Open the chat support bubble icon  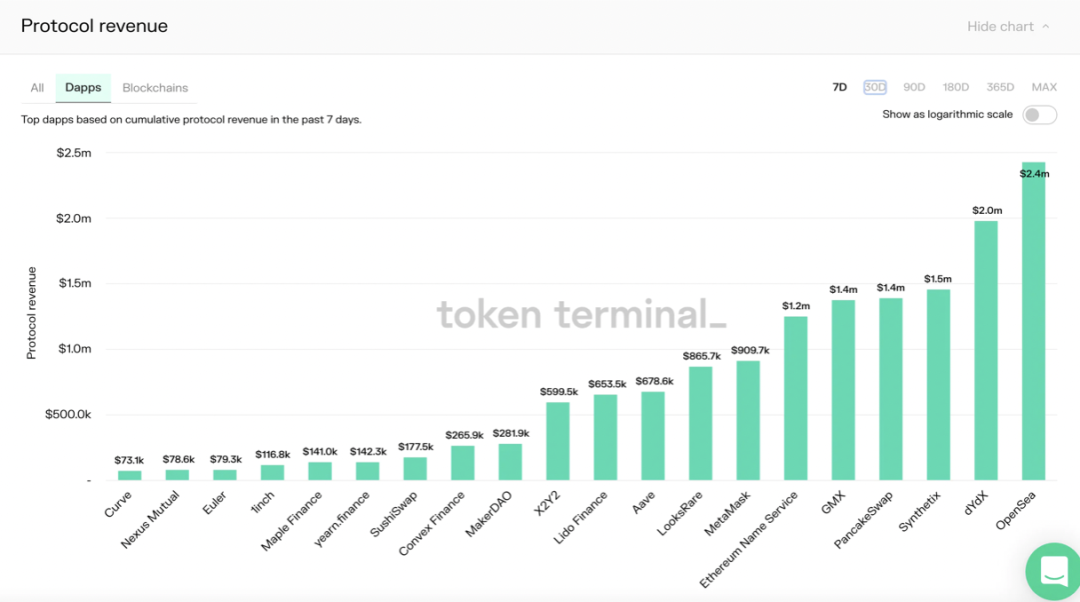point(1053,571)
